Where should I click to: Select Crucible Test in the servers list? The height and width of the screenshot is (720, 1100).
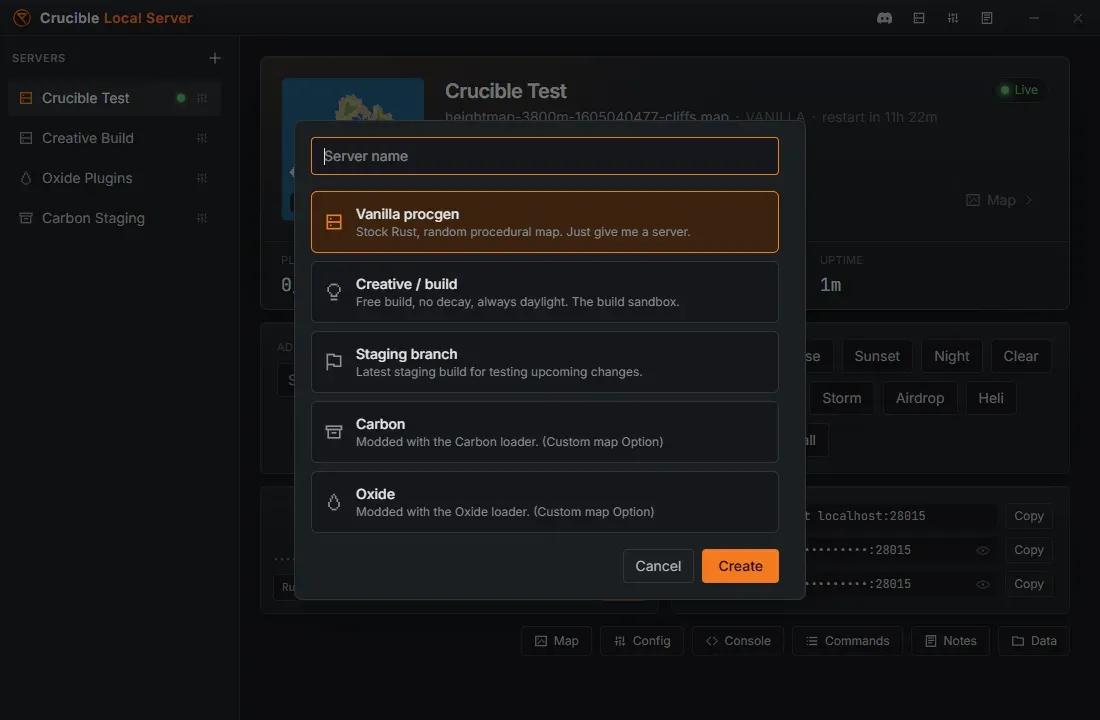point(114,98)
